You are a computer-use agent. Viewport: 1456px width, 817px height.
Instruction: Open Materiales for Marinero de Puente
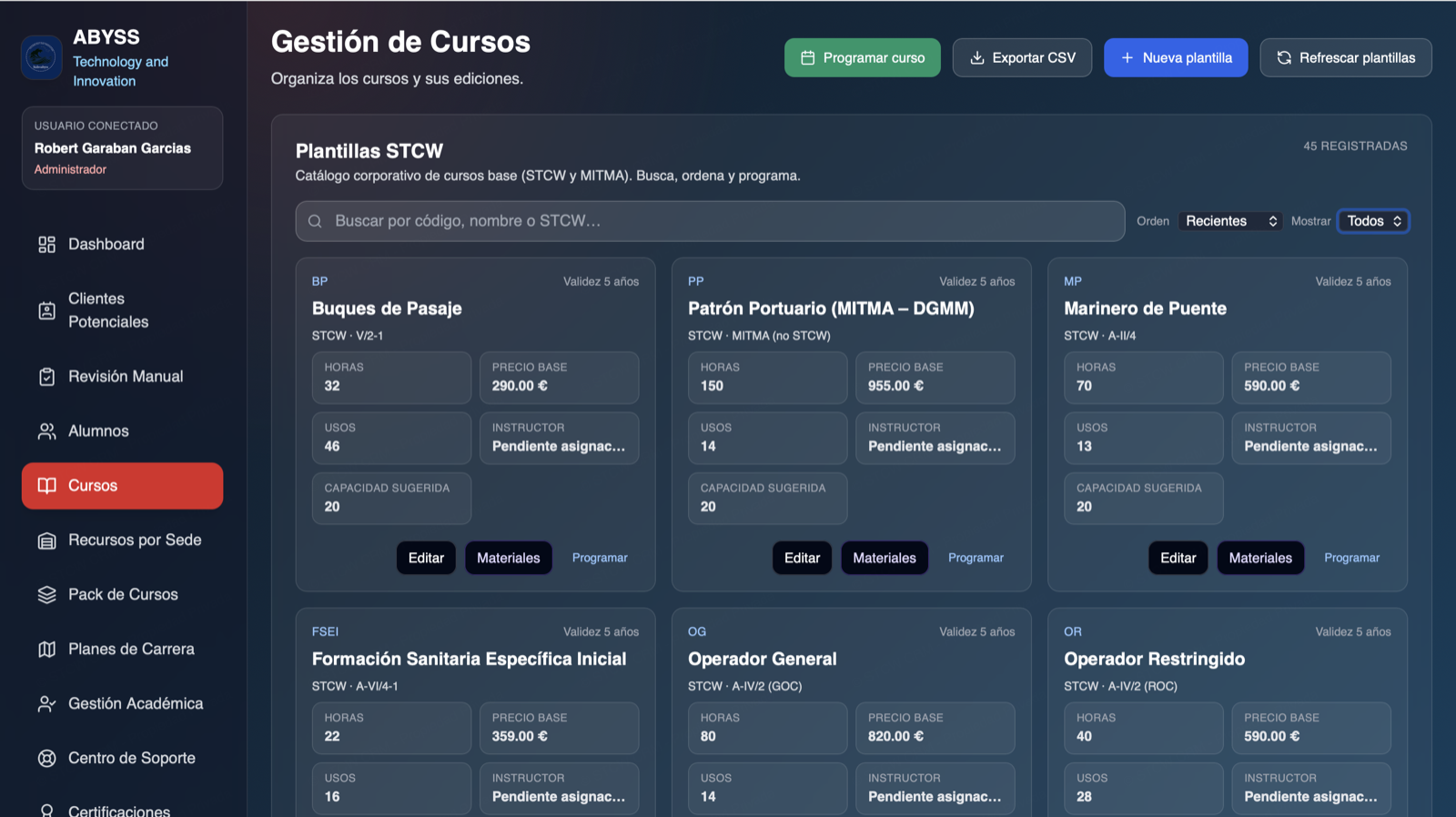[x=1260, y=558]
